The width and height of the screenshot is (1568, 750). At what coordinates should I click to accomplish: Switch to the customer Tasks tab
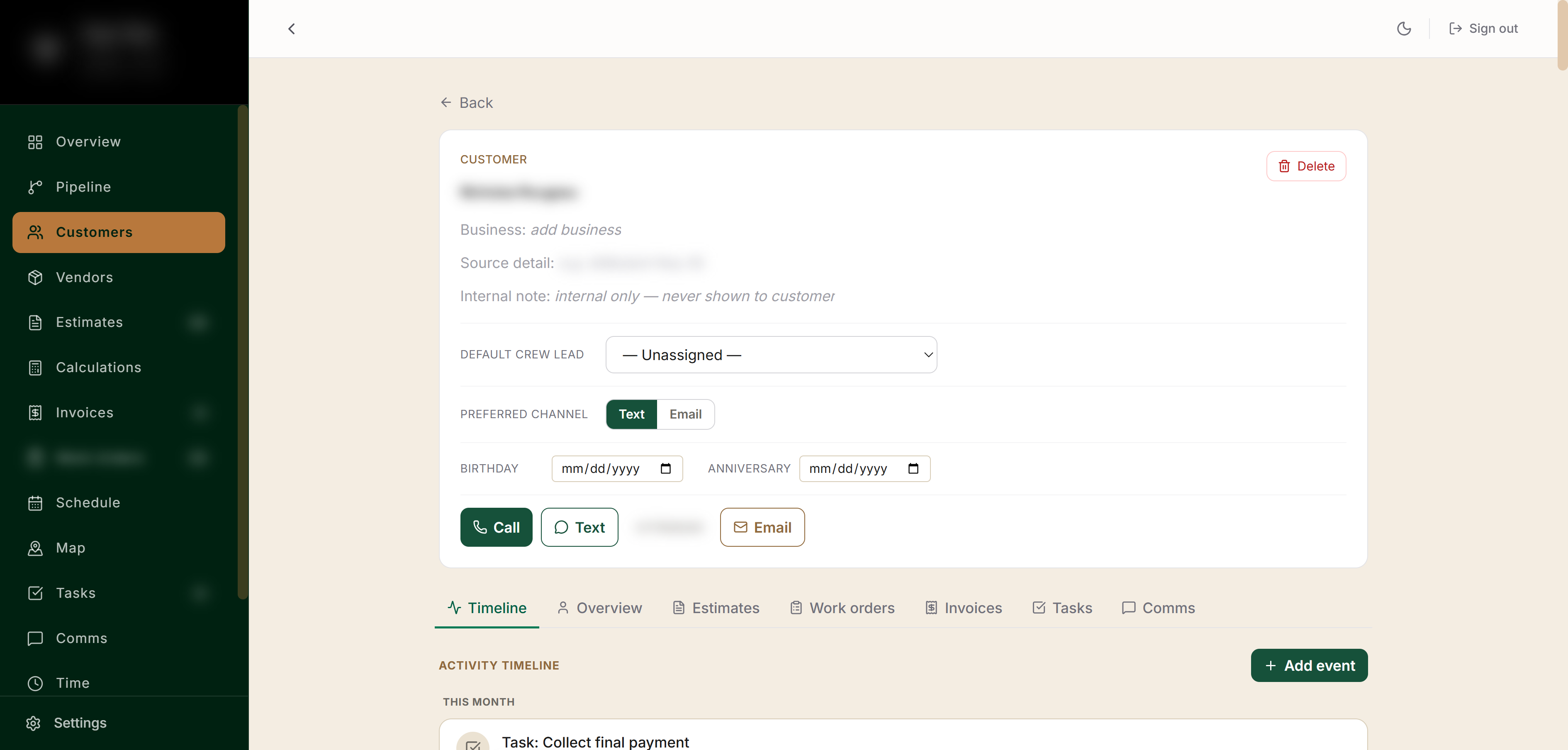point(1063,608)
